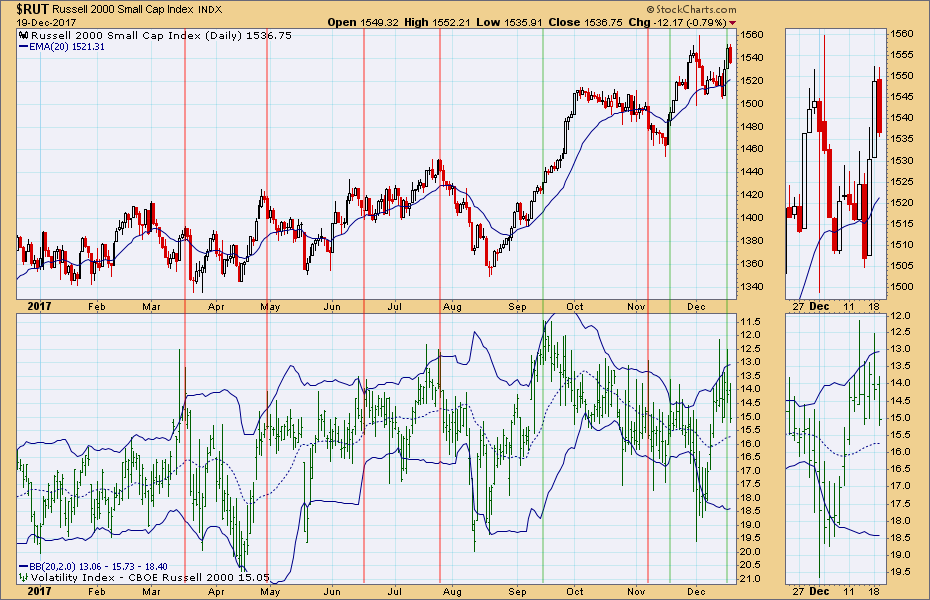Select the EMA(20) 1521.31 legend entry

click(67, 47)
